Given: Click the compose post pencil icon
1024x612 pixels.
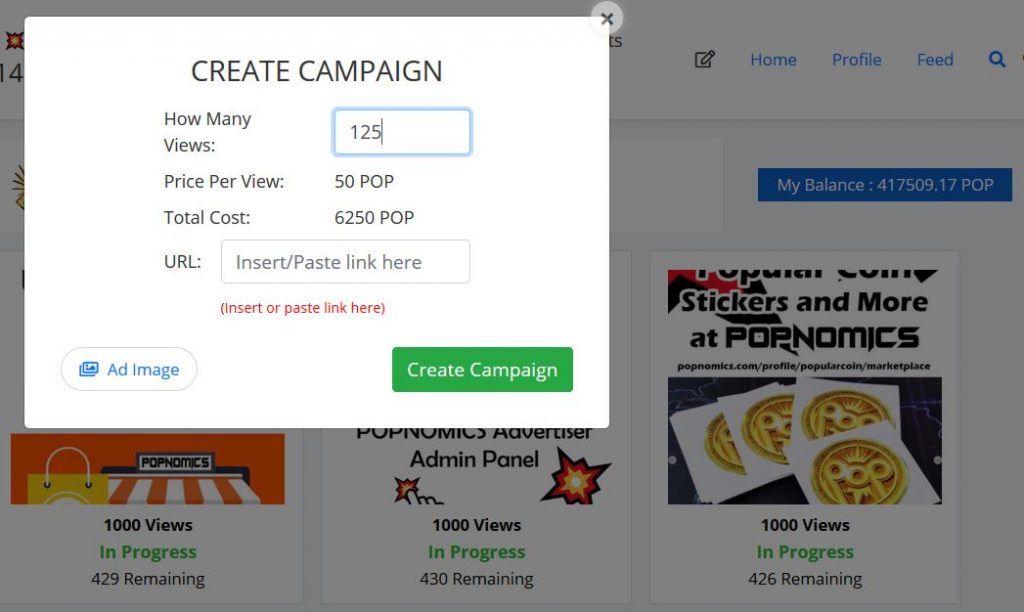Looking at the screenshot, I should coord(704,59).
